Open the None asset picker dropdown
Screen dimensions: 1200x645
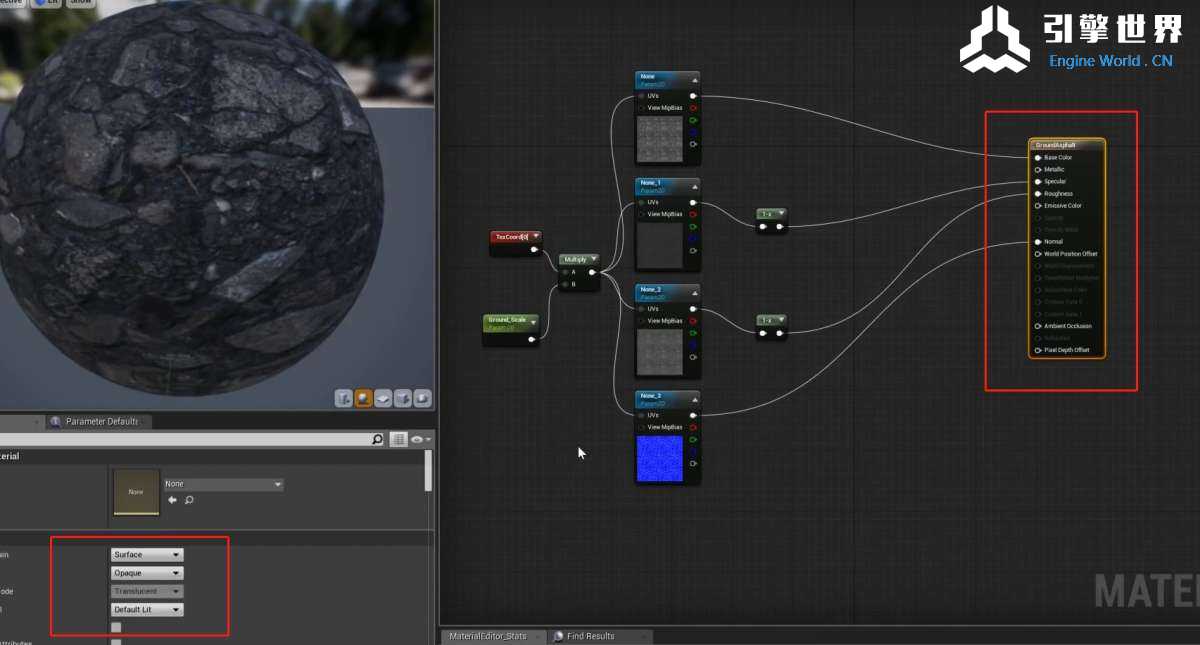pos(223,484)
